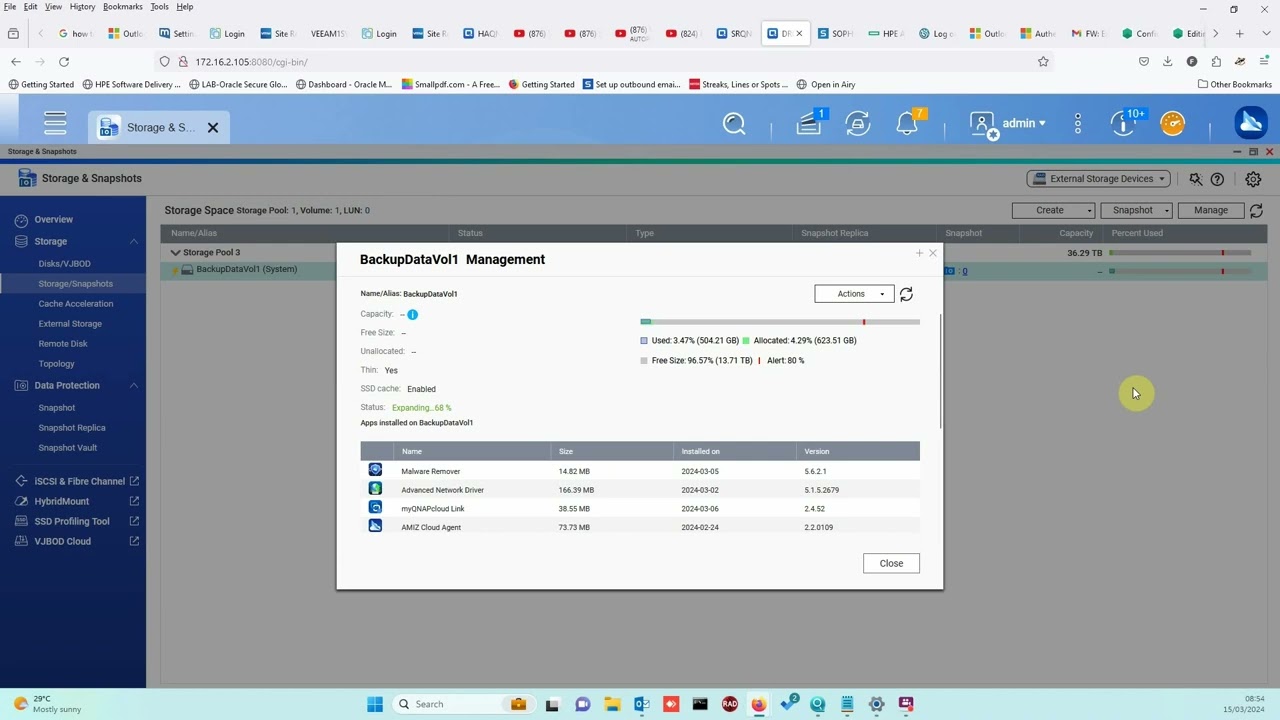Collapse the Storage sidebar section
The height and width of the screenshot is (720, 1280).
coord(133,241)
